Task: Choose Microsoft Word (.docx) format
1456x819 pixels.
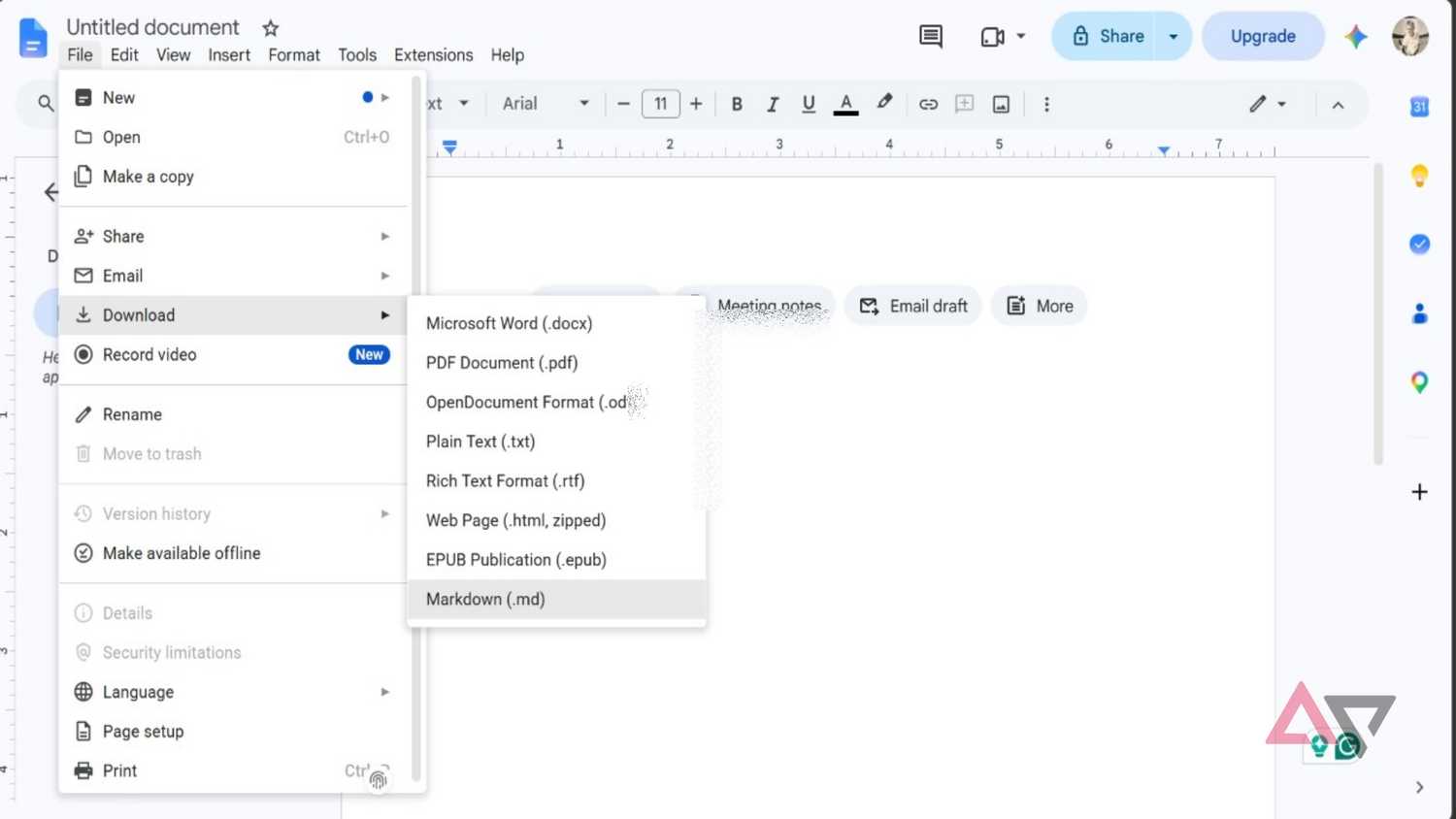Action: coord(556,323)
